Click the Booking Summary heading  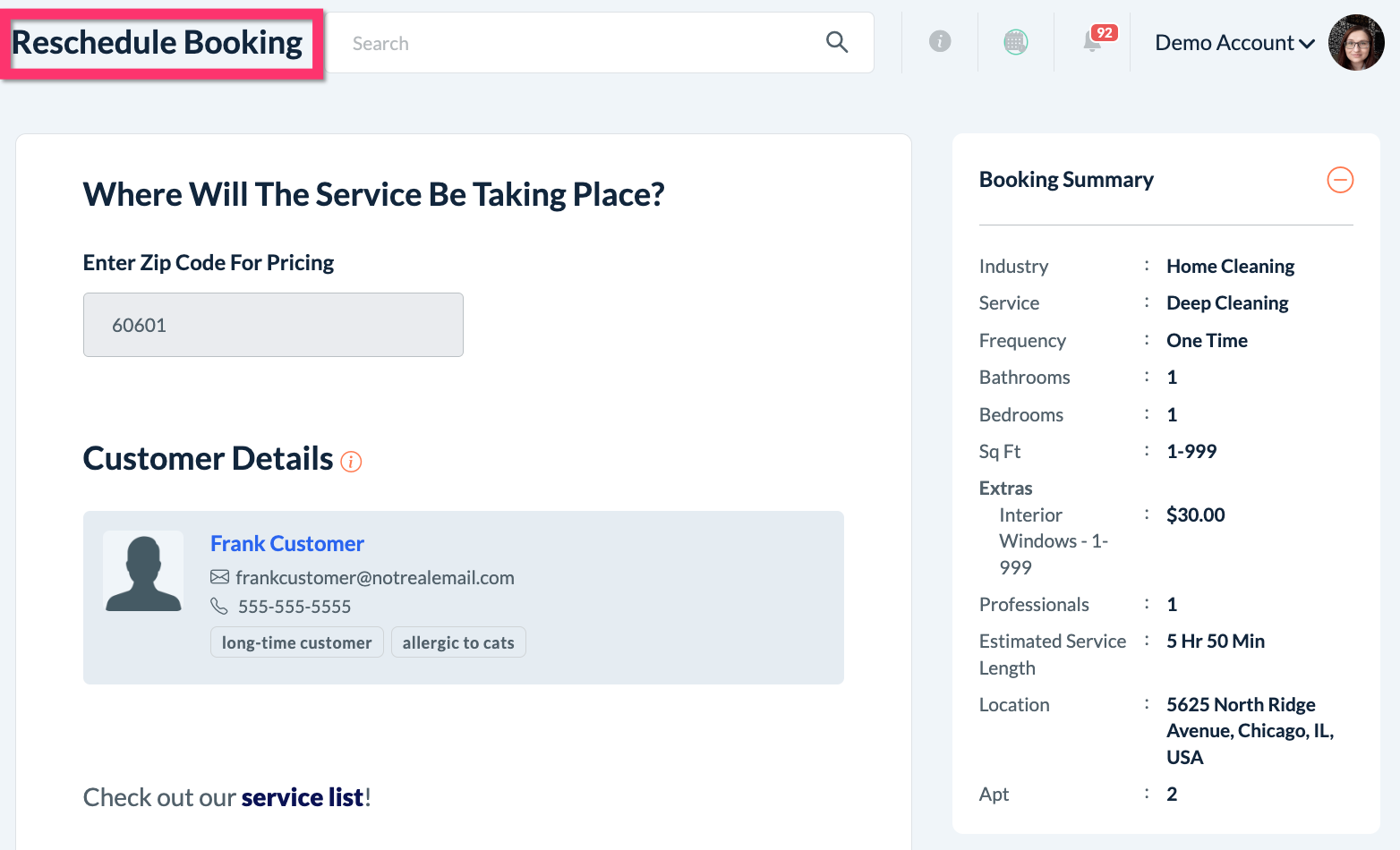pyautogui.click(x=1066, y=180)
